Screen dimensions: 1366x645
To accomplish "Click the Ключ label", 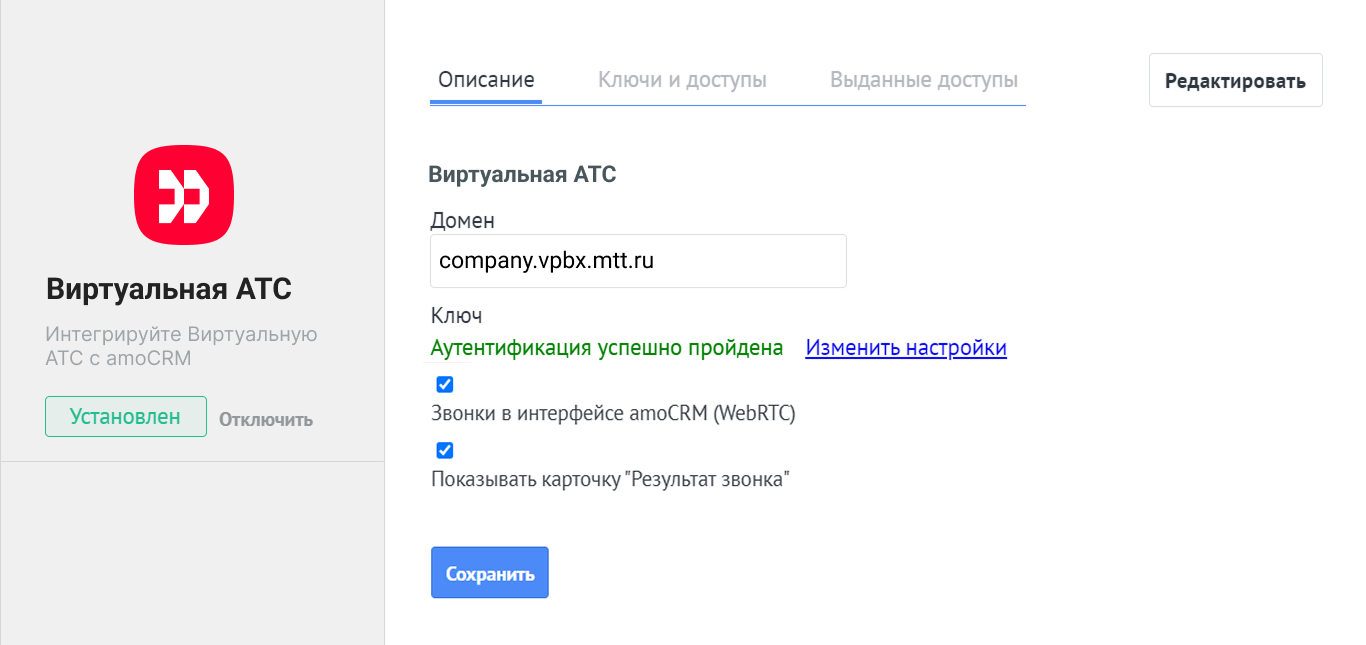I will click(x=456, y=316).
